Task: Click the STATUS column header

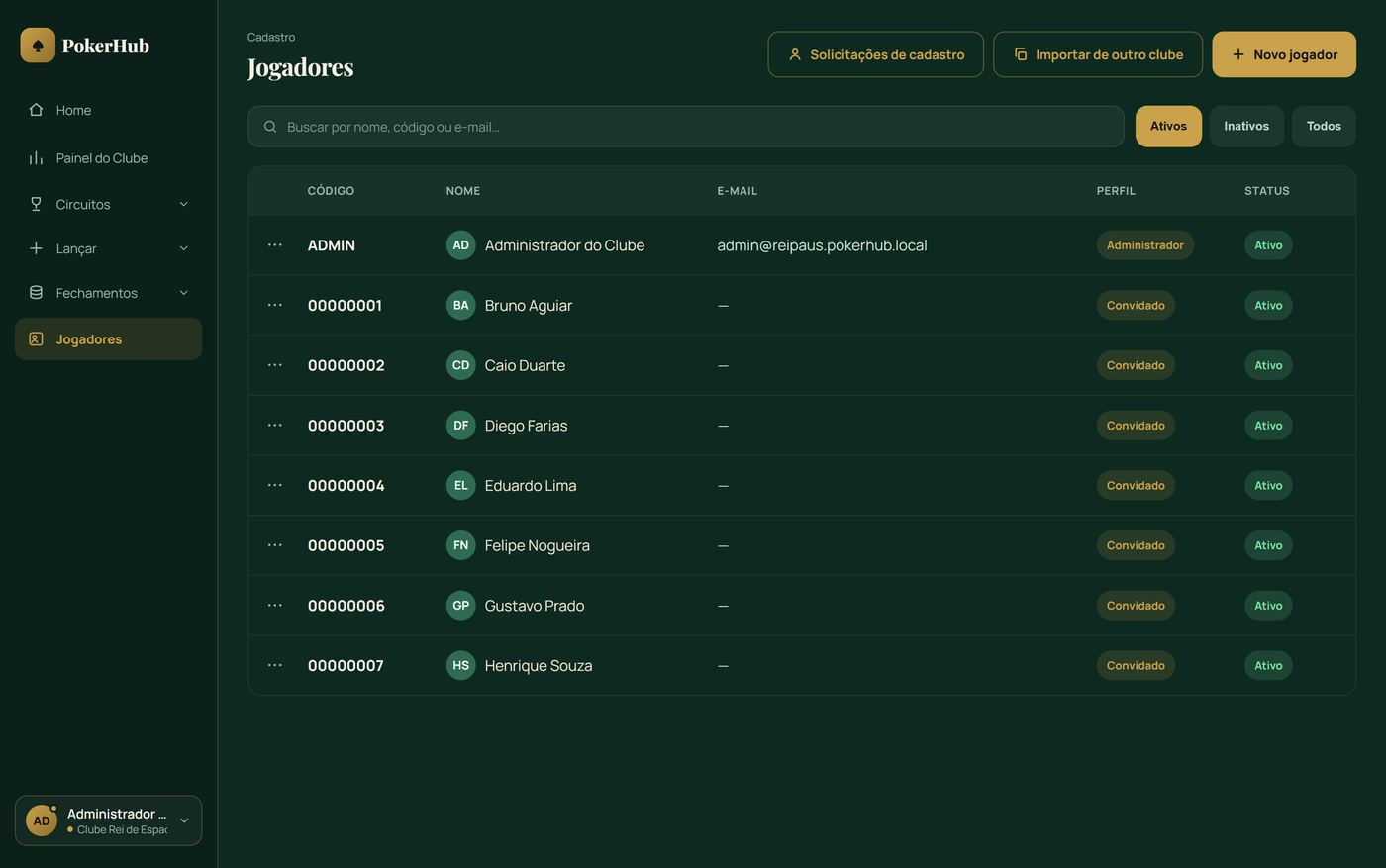Action: point(1267,191)
